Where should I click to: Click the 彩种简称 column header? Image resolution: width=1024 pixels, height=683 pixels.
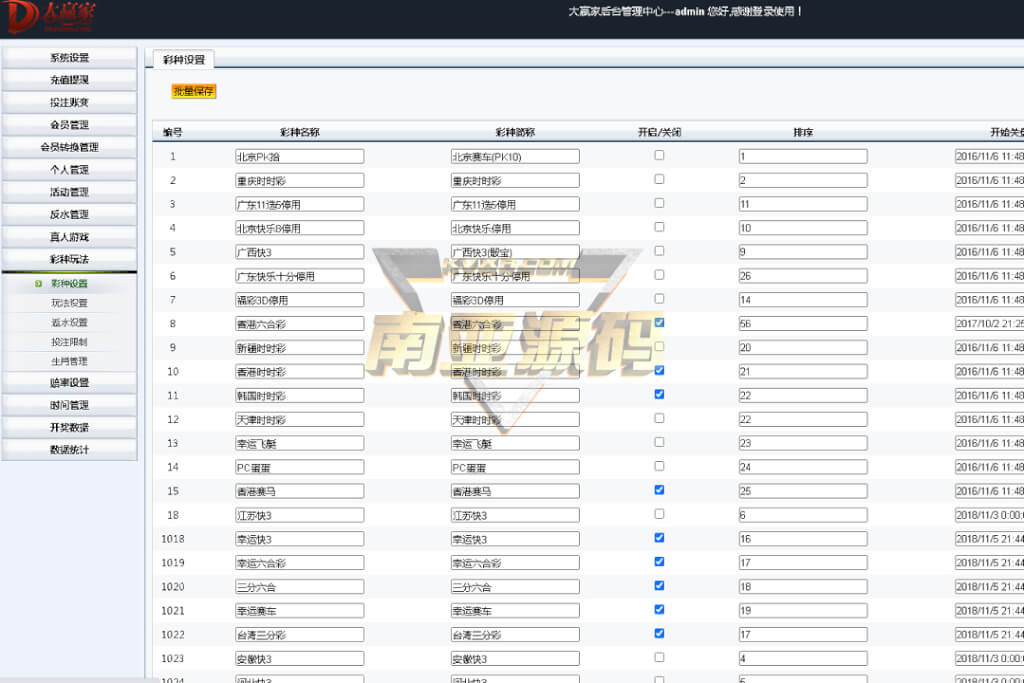pos(515,133)
